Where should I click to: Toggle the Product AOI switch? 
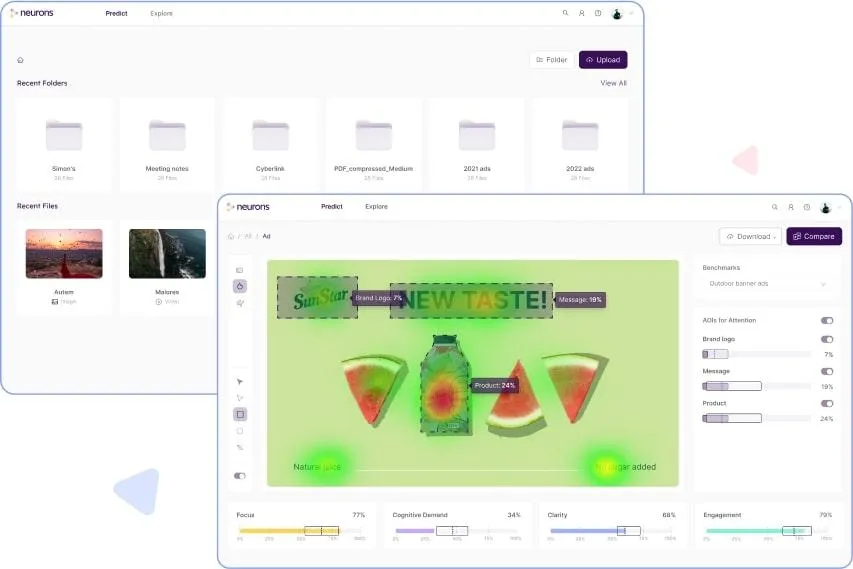[x=827, y=404]
